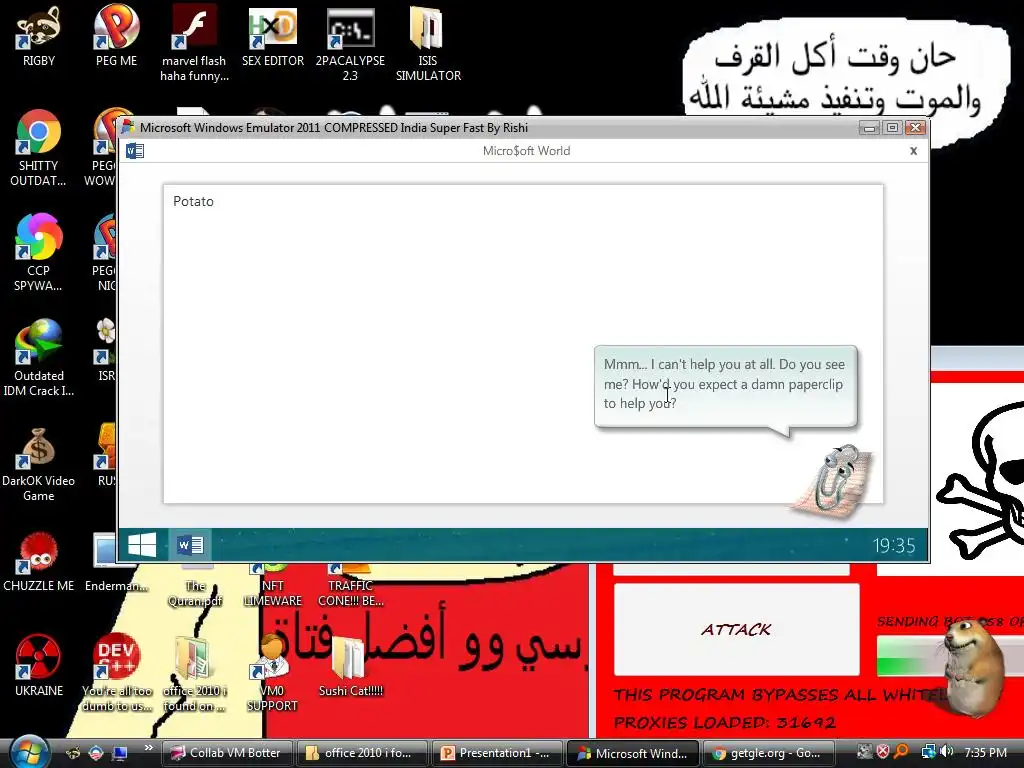Open the VM0 SUPPORT shortcut

click(x=272, y=673)
